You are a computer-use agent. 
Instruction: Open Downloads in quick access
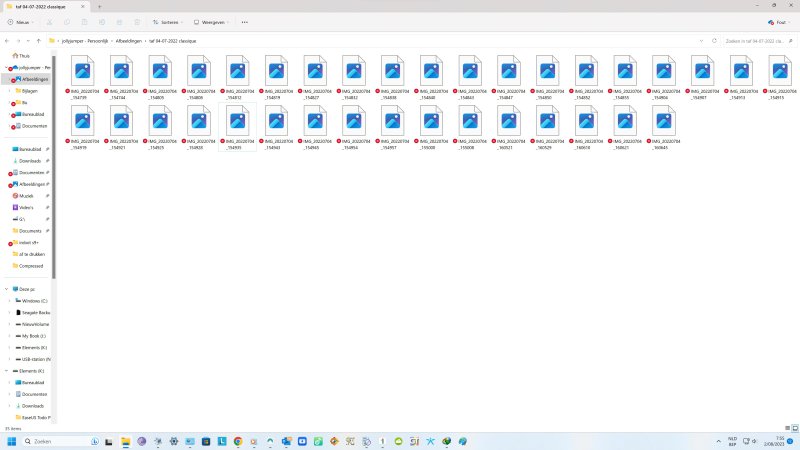(29, 160)
